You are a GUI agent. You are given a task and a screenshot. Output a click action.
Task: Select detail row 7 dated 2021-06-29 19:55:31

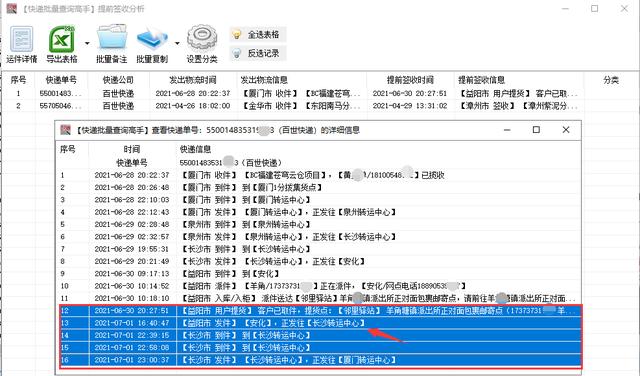318,249
